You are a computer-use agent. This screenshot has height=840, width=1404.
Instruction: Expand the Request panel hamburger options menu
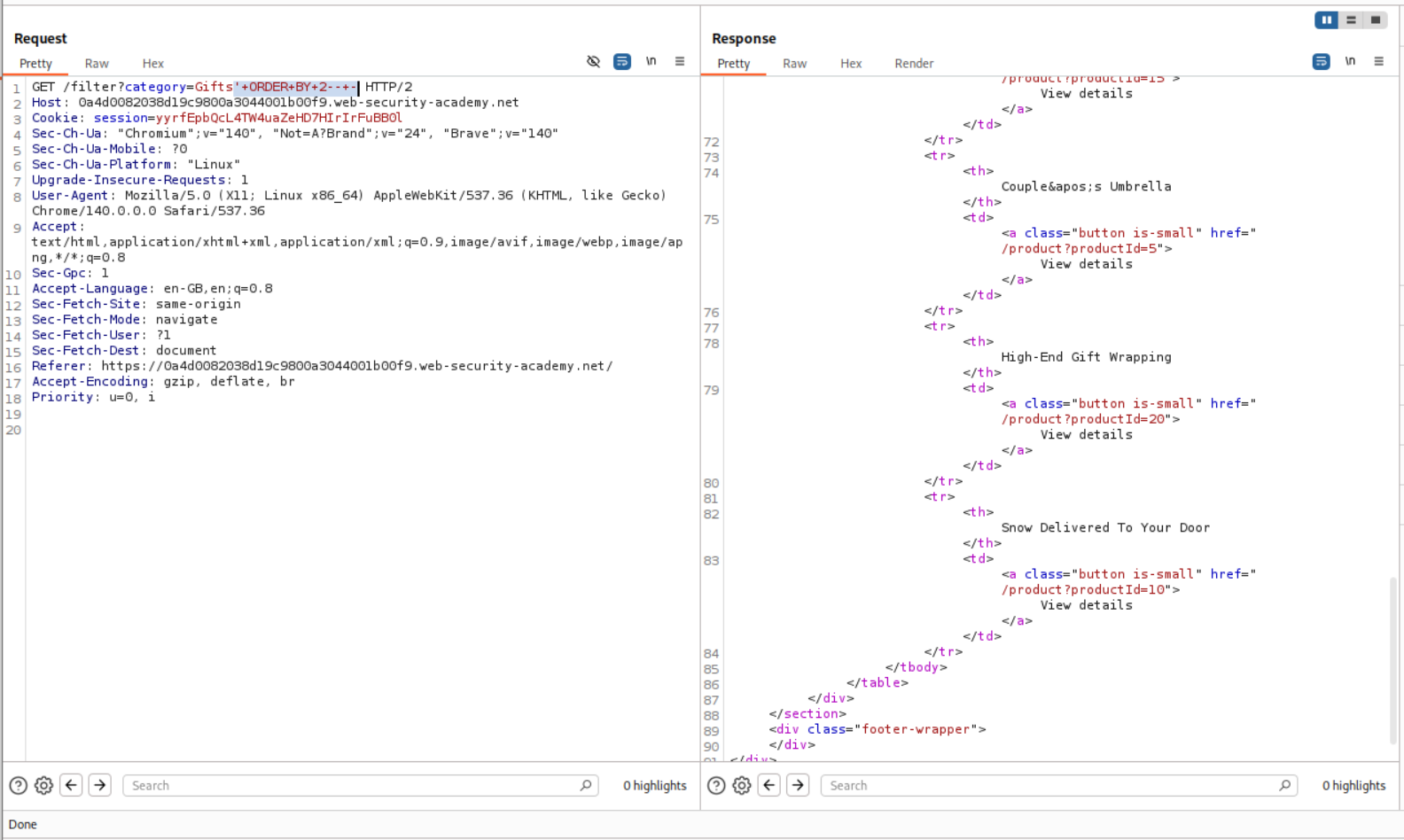pyautogui.click(x=680, y=61)
